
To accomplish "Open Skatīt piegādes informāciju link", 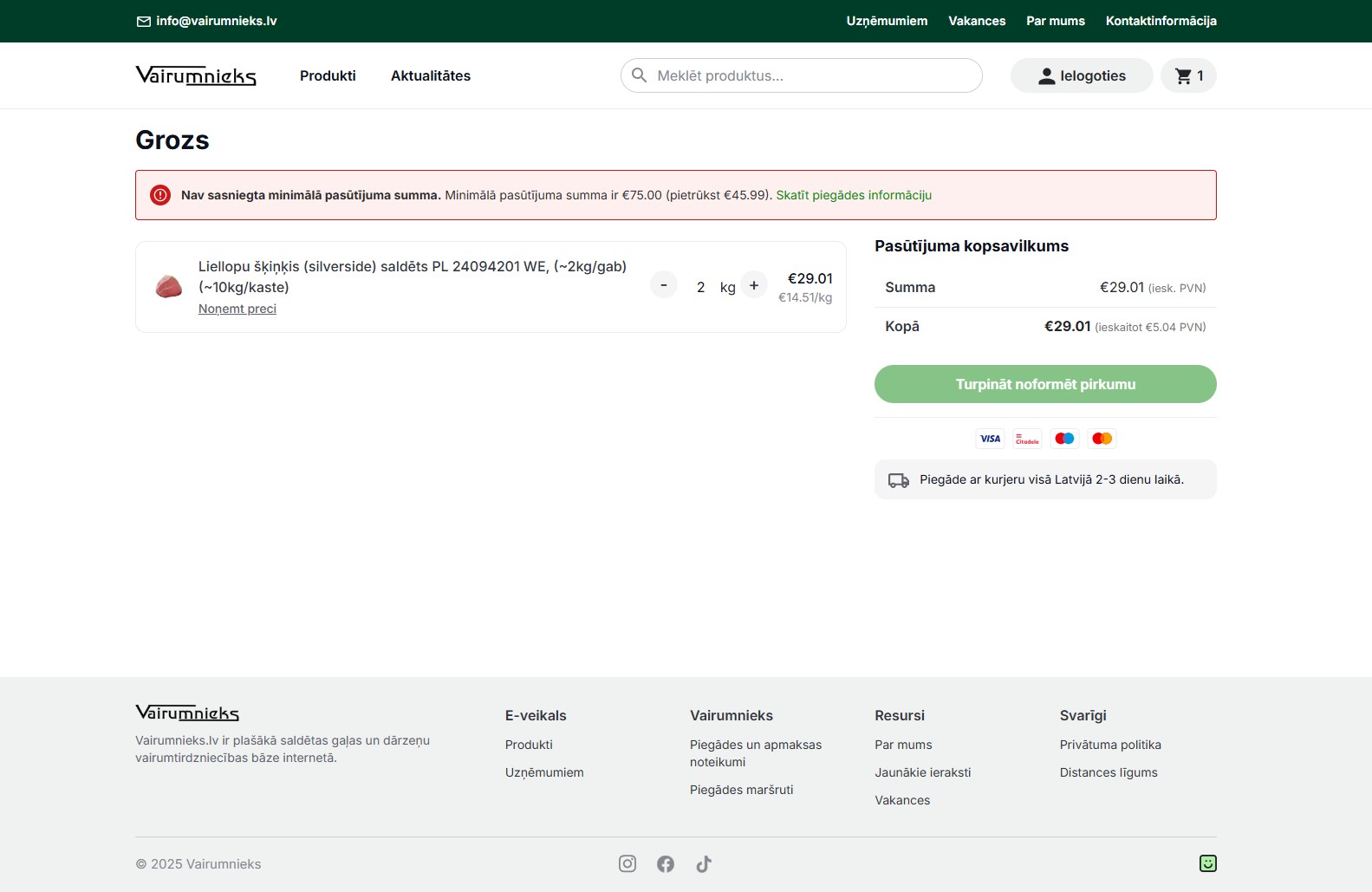I will point(854,195).
